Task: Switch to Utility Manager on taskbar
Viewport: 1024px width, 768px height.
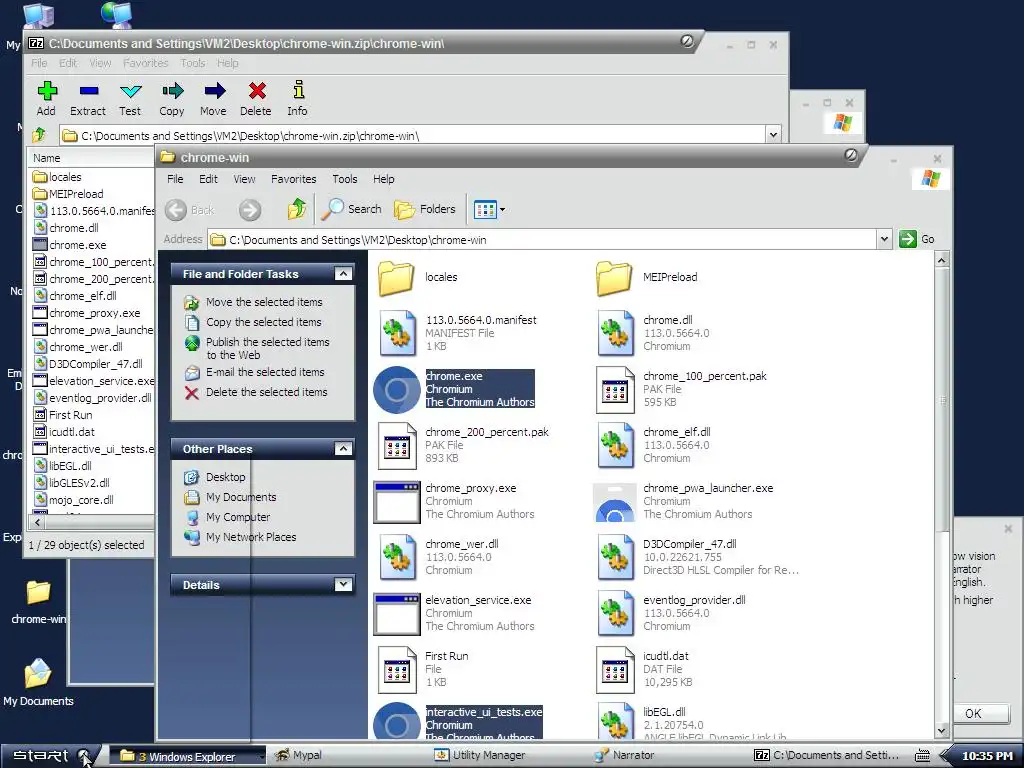Action: pos(481,755)
